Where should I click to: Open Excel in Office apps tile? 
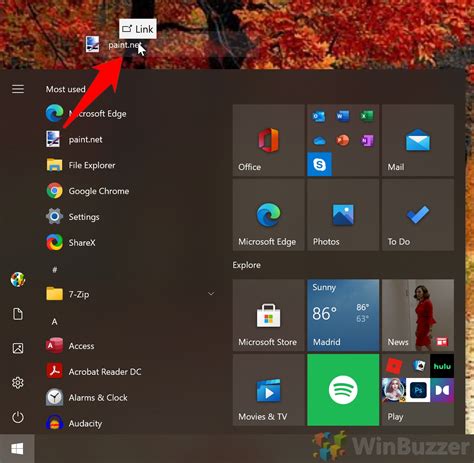point(367,116)
